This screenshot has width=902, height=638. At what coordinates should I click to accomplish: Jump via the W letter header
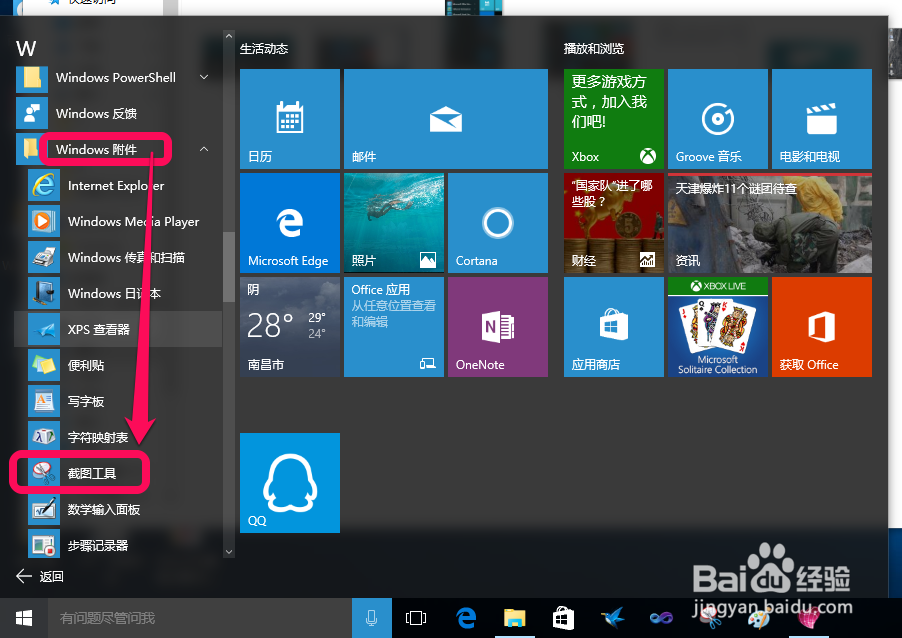(x=26, y=48)
